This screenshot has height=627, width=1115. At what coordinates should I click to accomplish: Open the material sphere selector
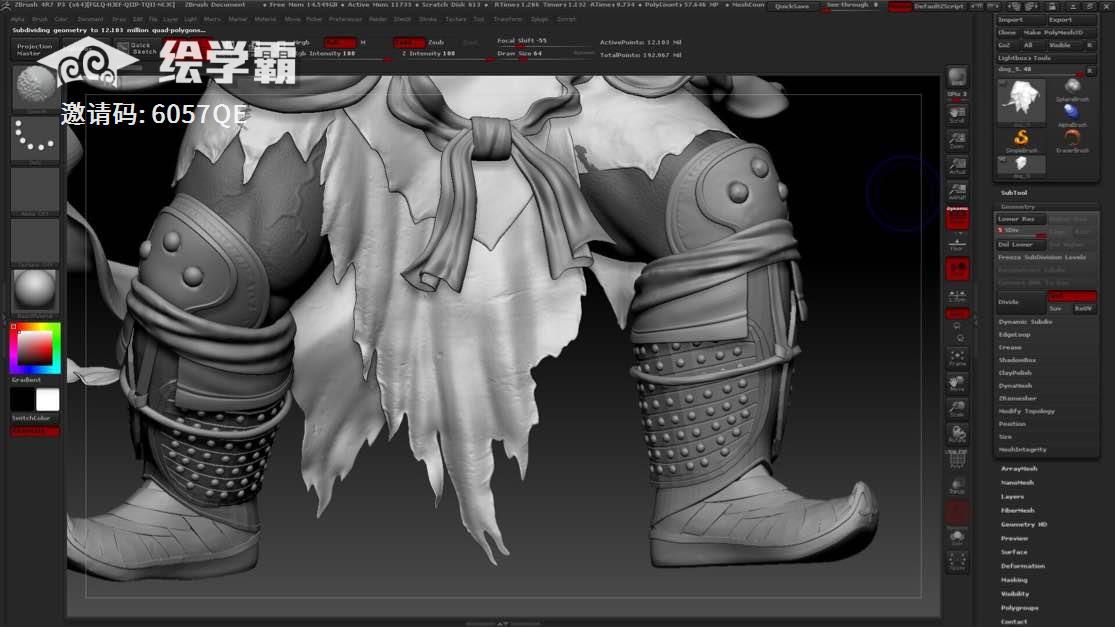coord(35,291)
